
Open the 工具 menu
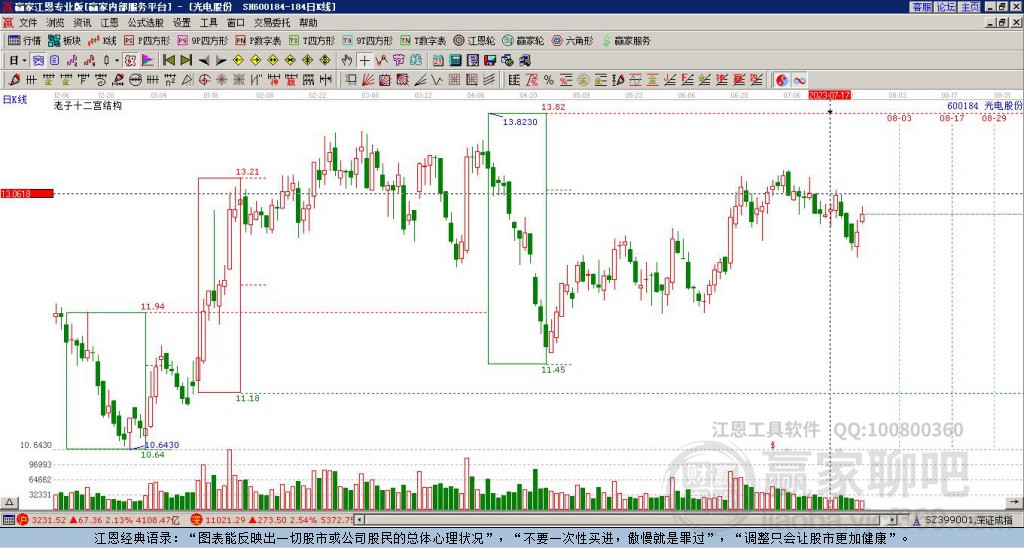(208, 23)
